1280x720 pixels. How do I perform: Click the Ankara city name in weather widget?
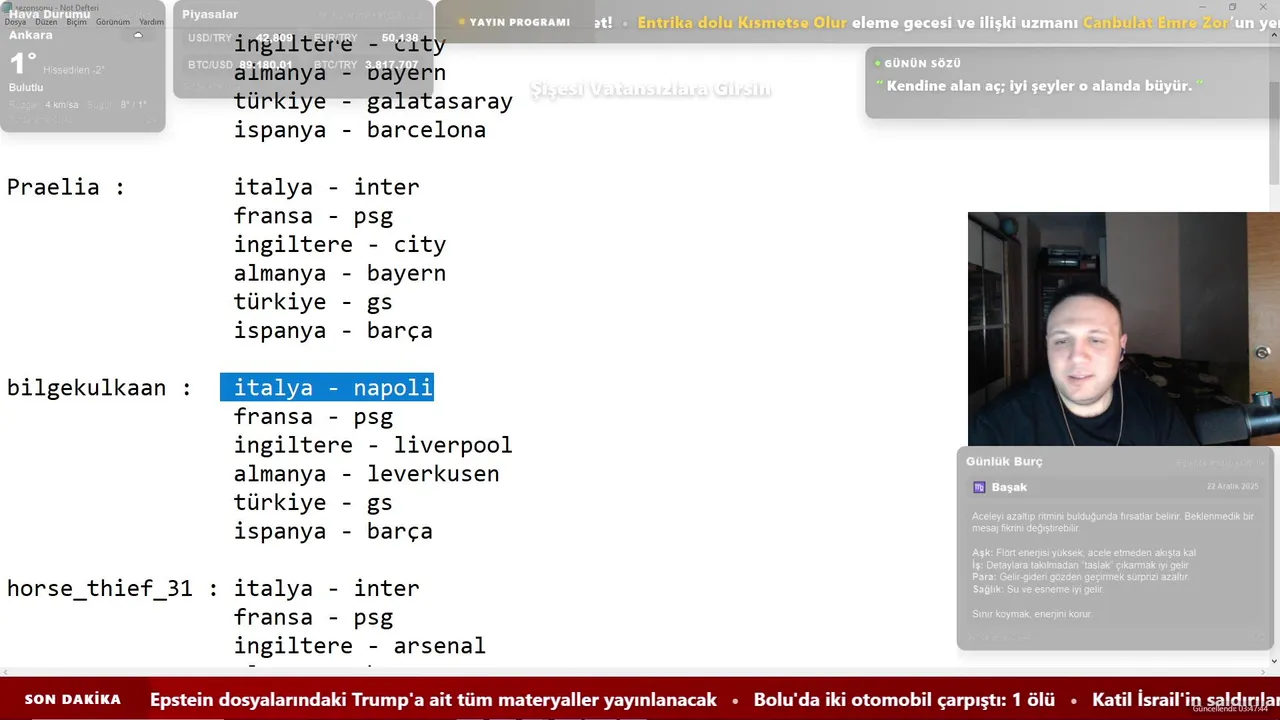[x=31, y=35]
